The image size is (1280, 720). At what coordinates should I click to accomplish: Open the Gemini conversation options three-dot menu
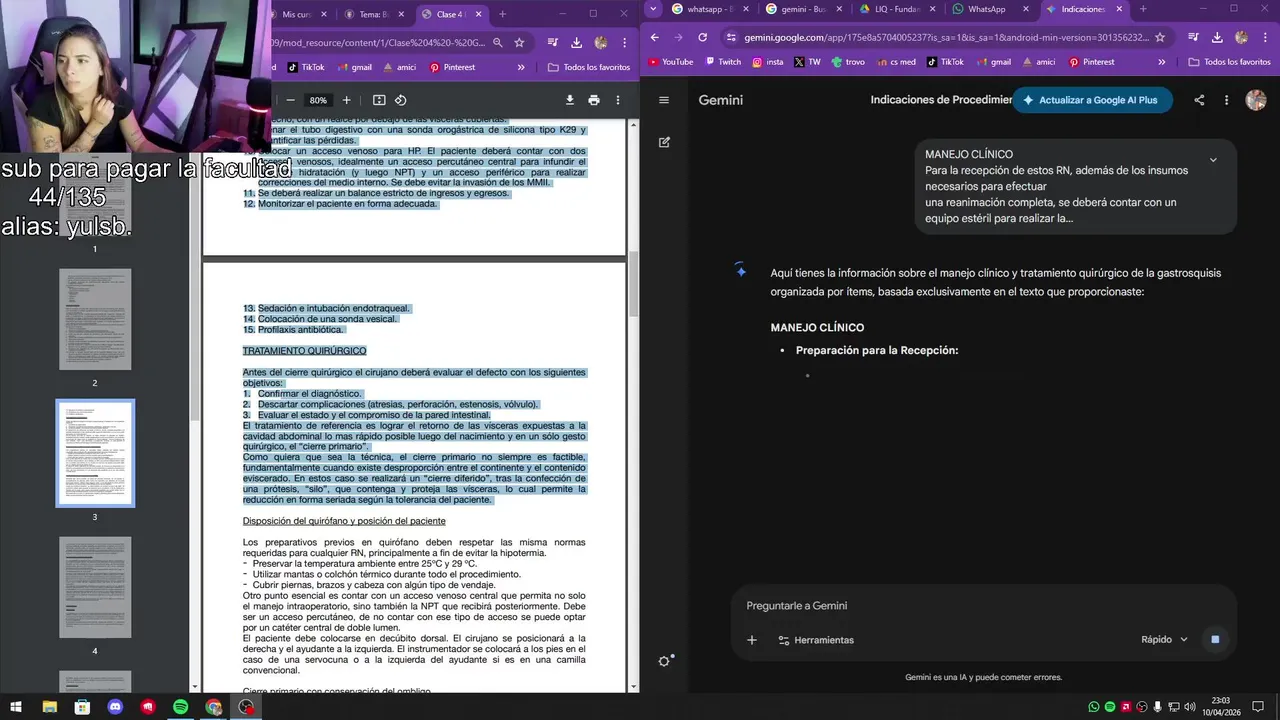[1226, 100]
